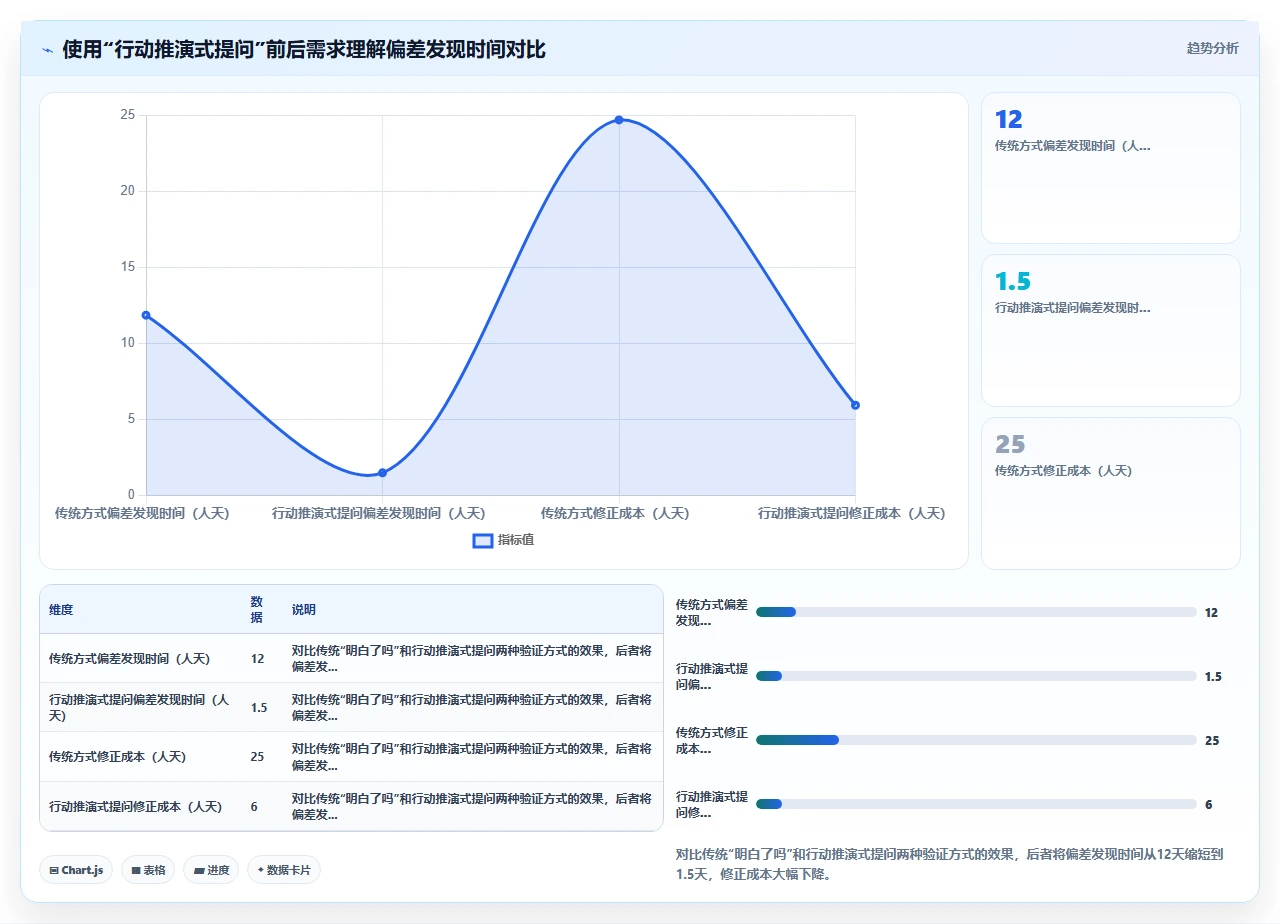Click the 指标值 legend text

pos(516,540)
